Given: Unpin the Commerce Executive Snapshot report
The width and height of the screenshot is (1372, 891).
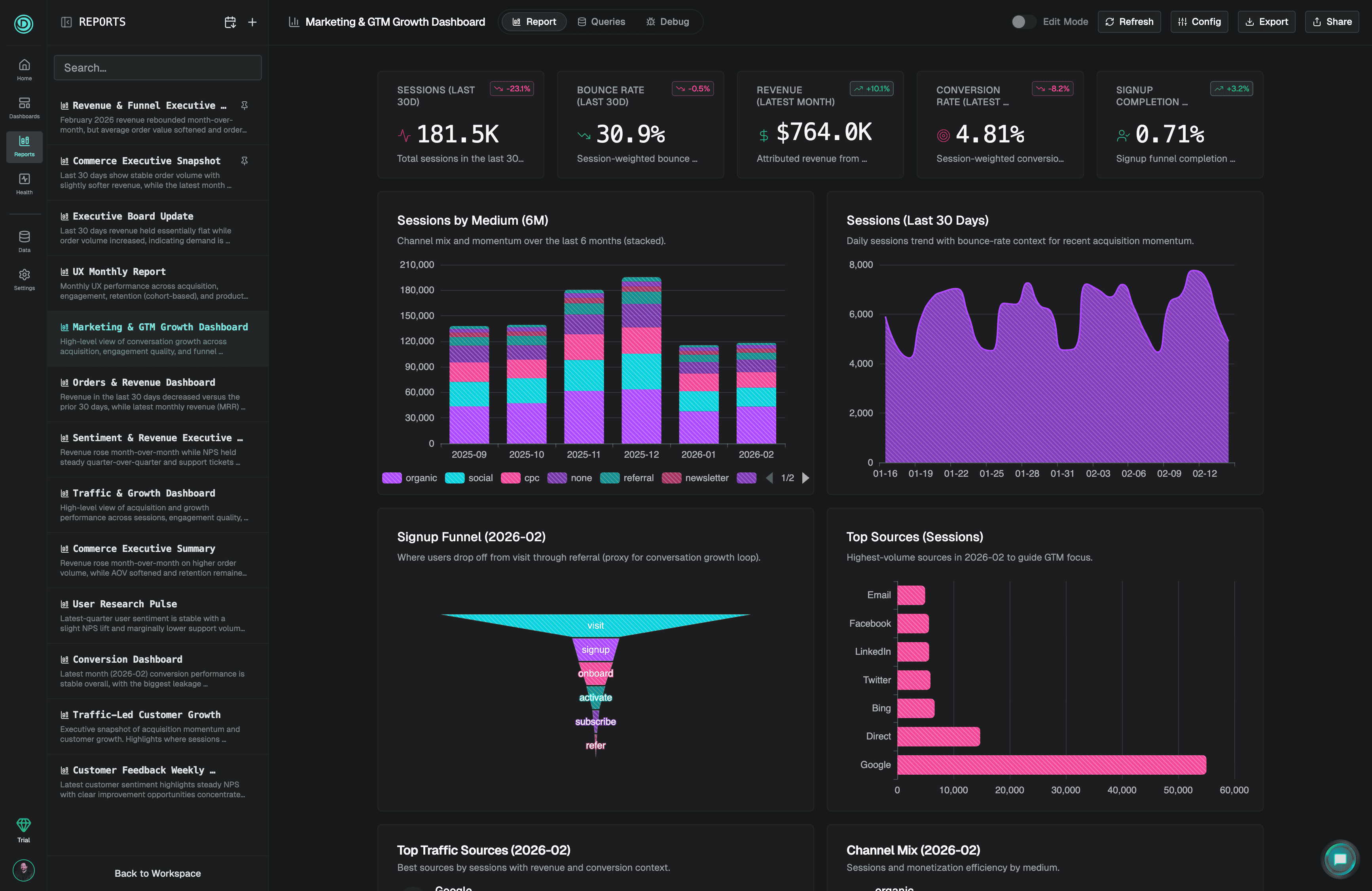Looking at the screenshot, I should 244,161.
